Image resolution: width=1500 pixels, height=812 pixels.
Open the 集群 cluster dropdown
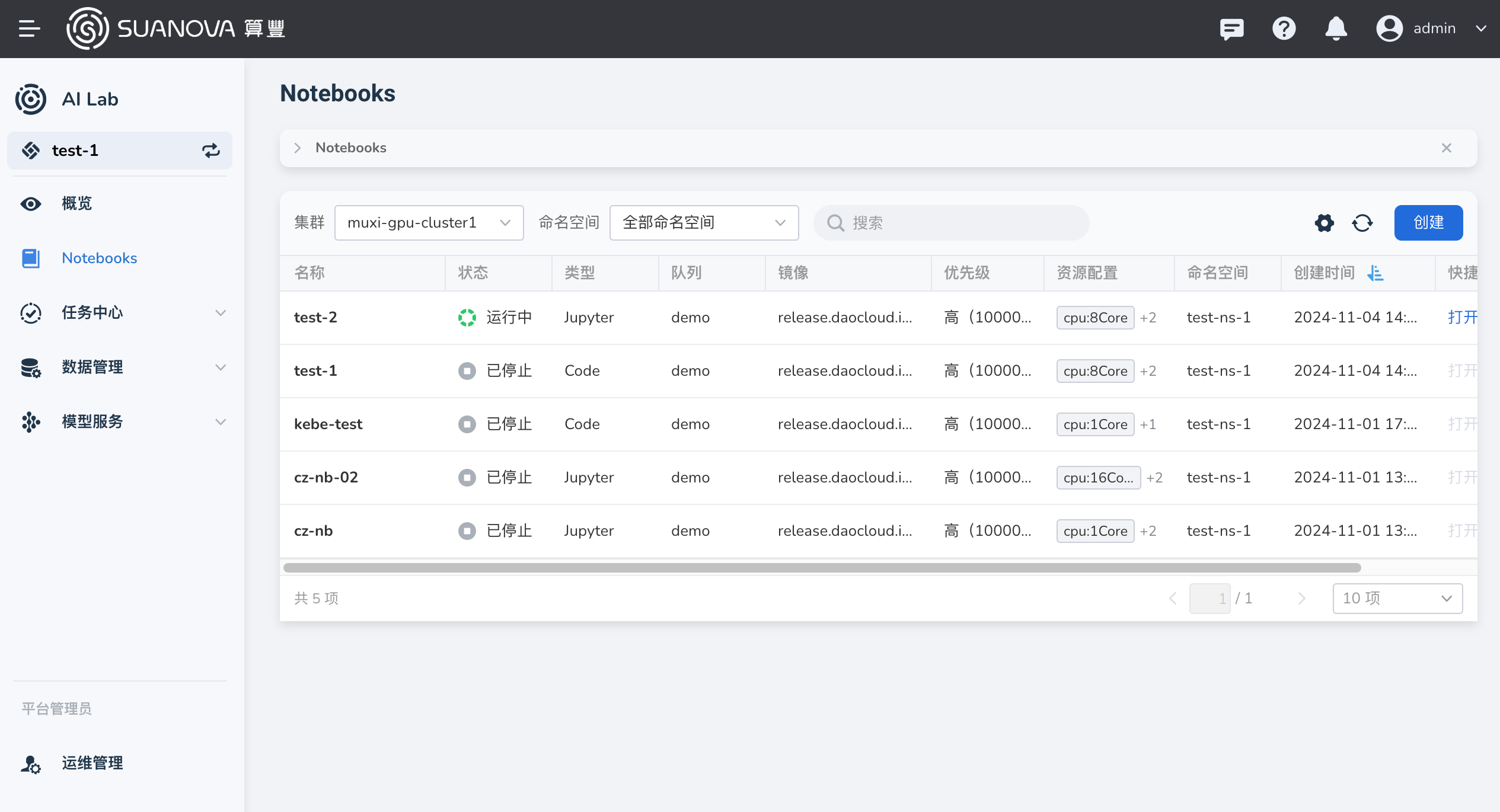(x=429, y=223)
